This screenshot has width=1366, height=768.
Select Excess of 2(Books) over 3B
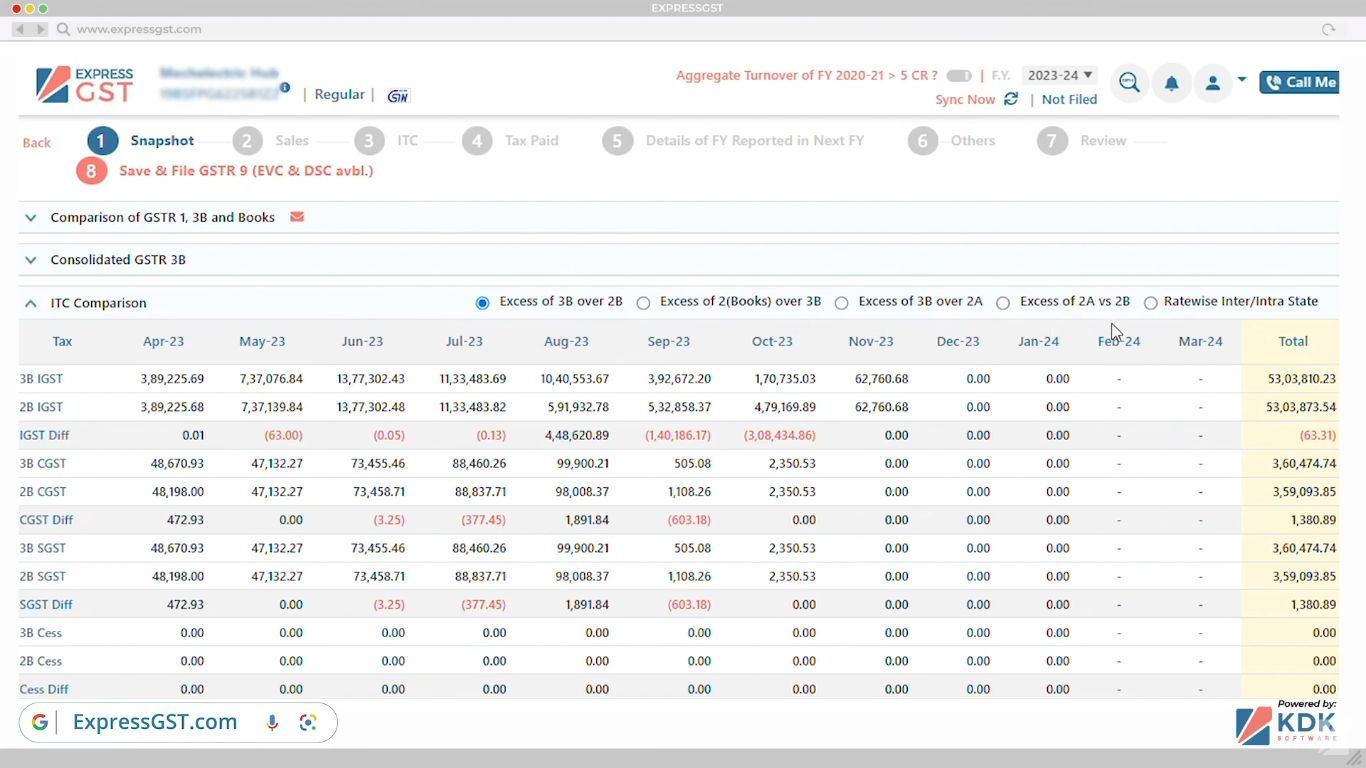[x=643, y=301]
